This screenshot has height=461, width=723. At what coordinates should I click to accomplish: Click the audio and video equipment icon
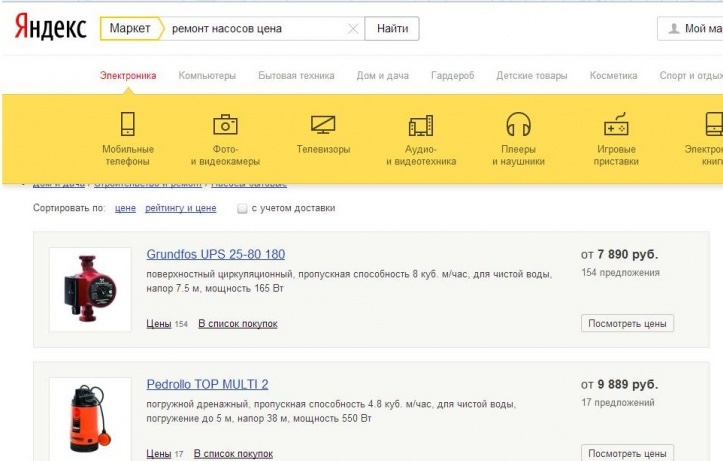coord(421,125)
